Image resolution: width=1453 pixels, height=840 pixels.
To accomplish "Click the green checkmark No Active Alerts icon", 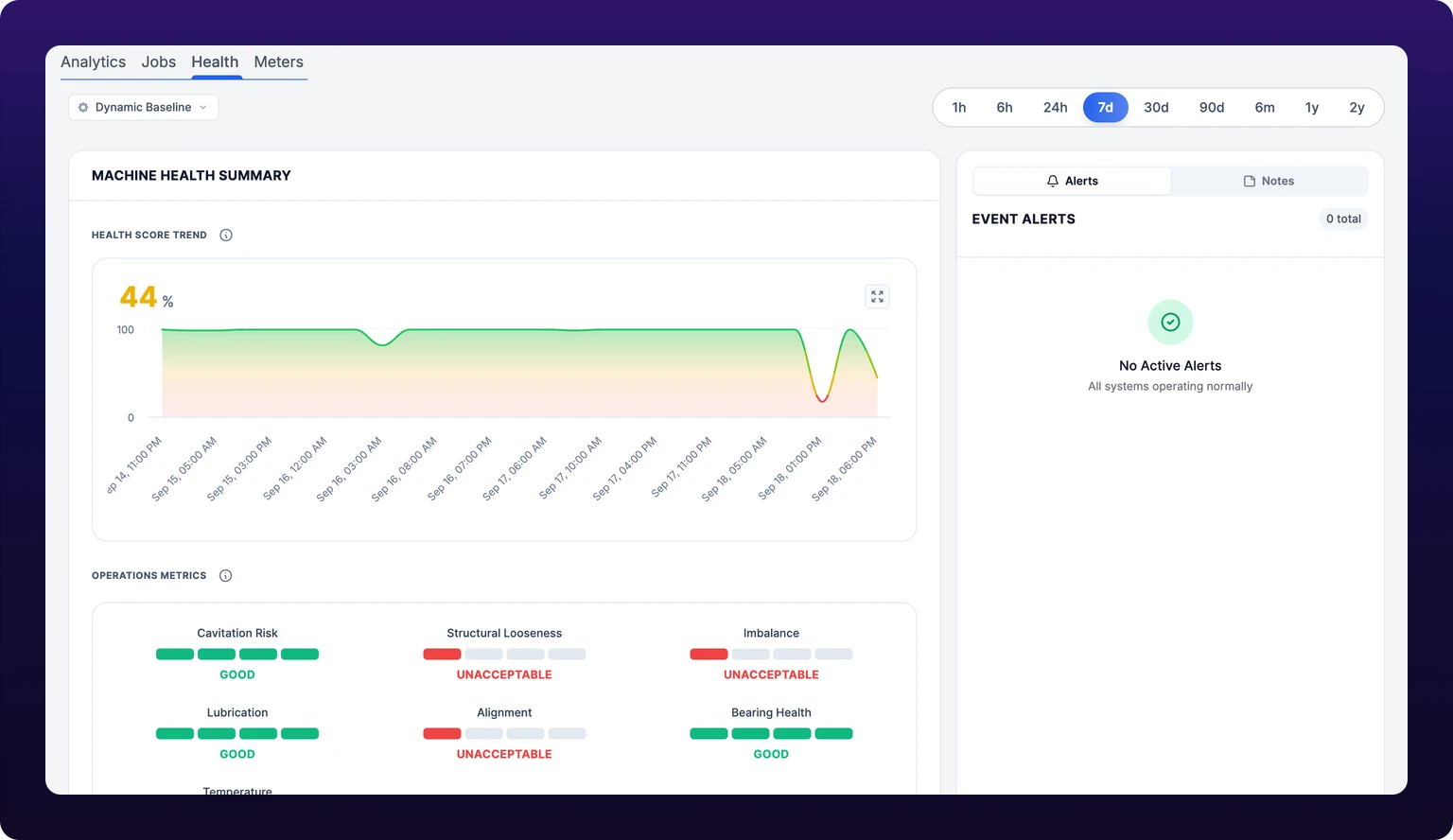I will click(x=1170, y=323).
